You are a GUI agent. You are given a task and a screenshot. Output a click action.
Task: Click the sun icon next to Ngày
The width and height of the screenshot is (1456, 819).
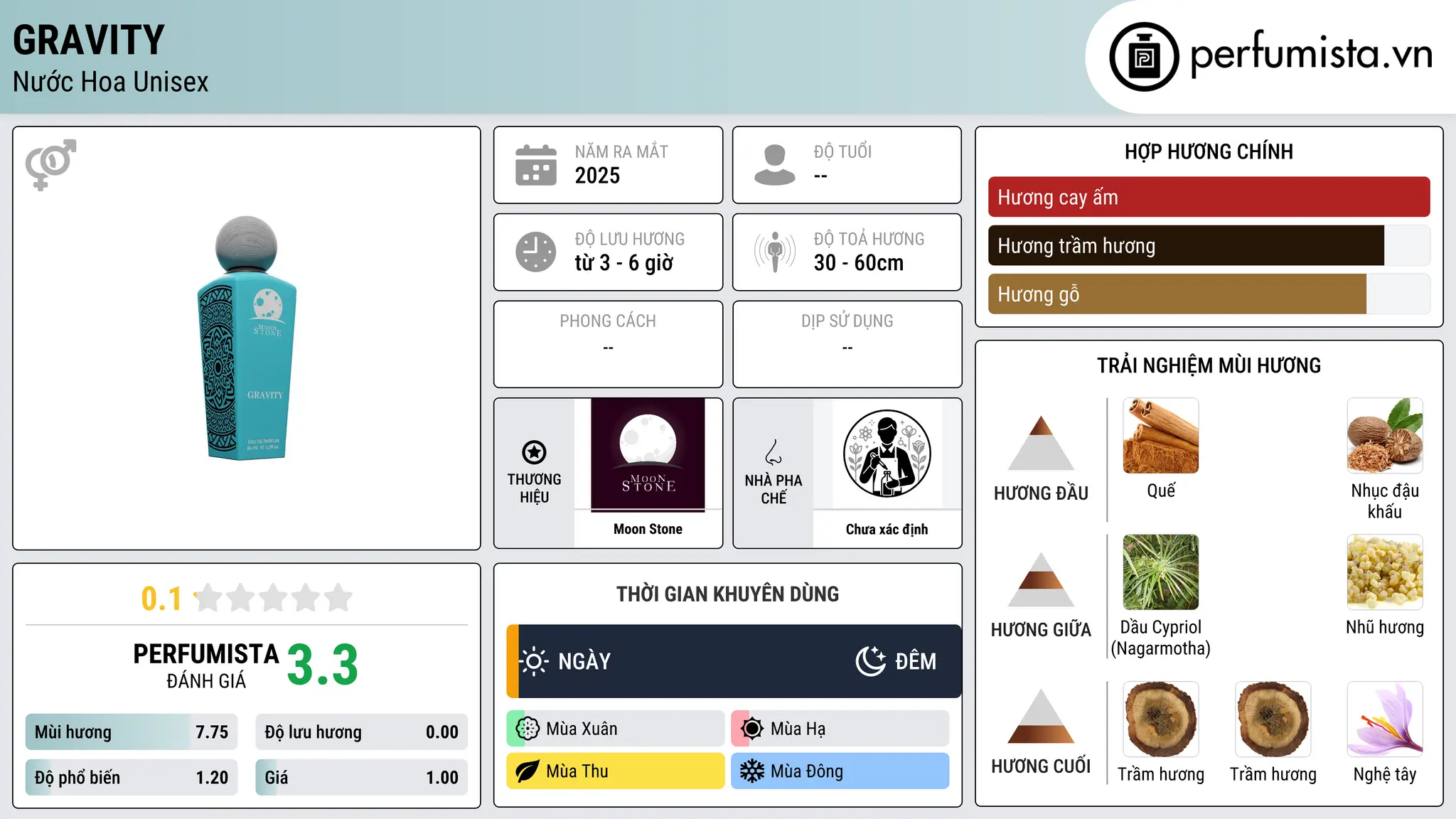point(534,661)
